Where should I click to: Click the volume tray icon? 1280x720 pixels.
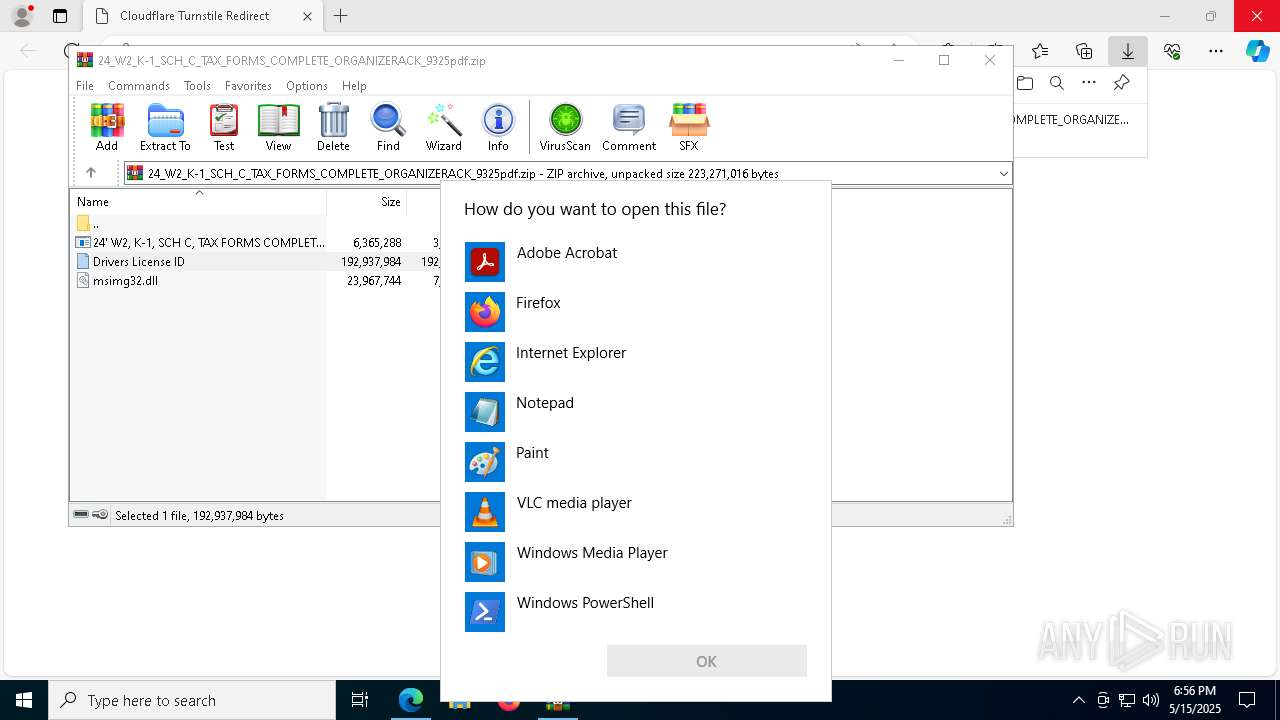point(1151,700)
